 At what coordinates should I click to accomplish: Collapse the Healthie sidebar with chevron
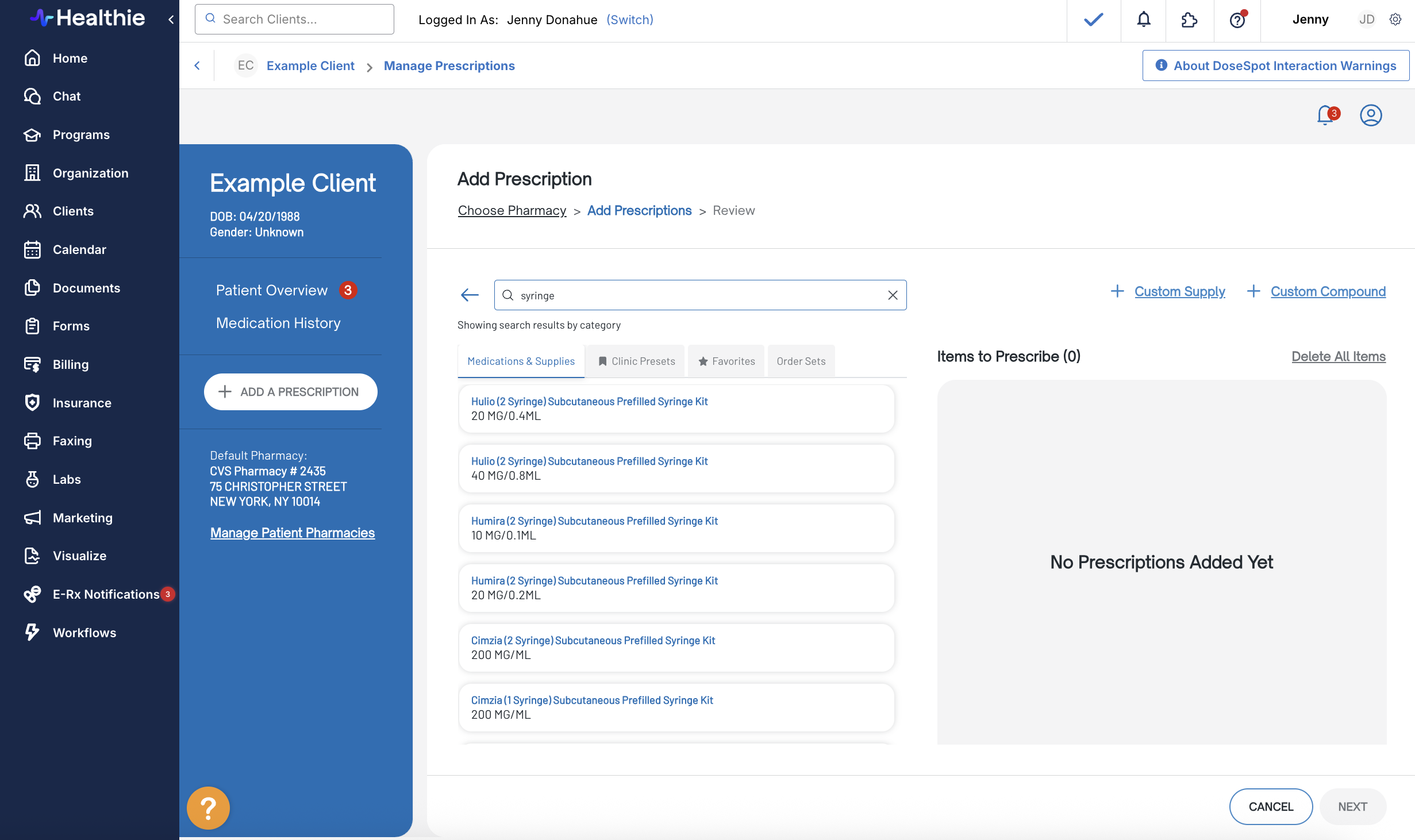[x=171, y=20]
